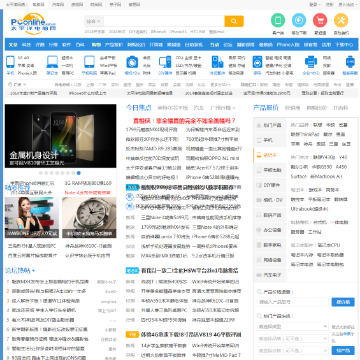This screenshot has width=360, height=360.
Task: Select the printer office equipment icon
Action: 311,62
